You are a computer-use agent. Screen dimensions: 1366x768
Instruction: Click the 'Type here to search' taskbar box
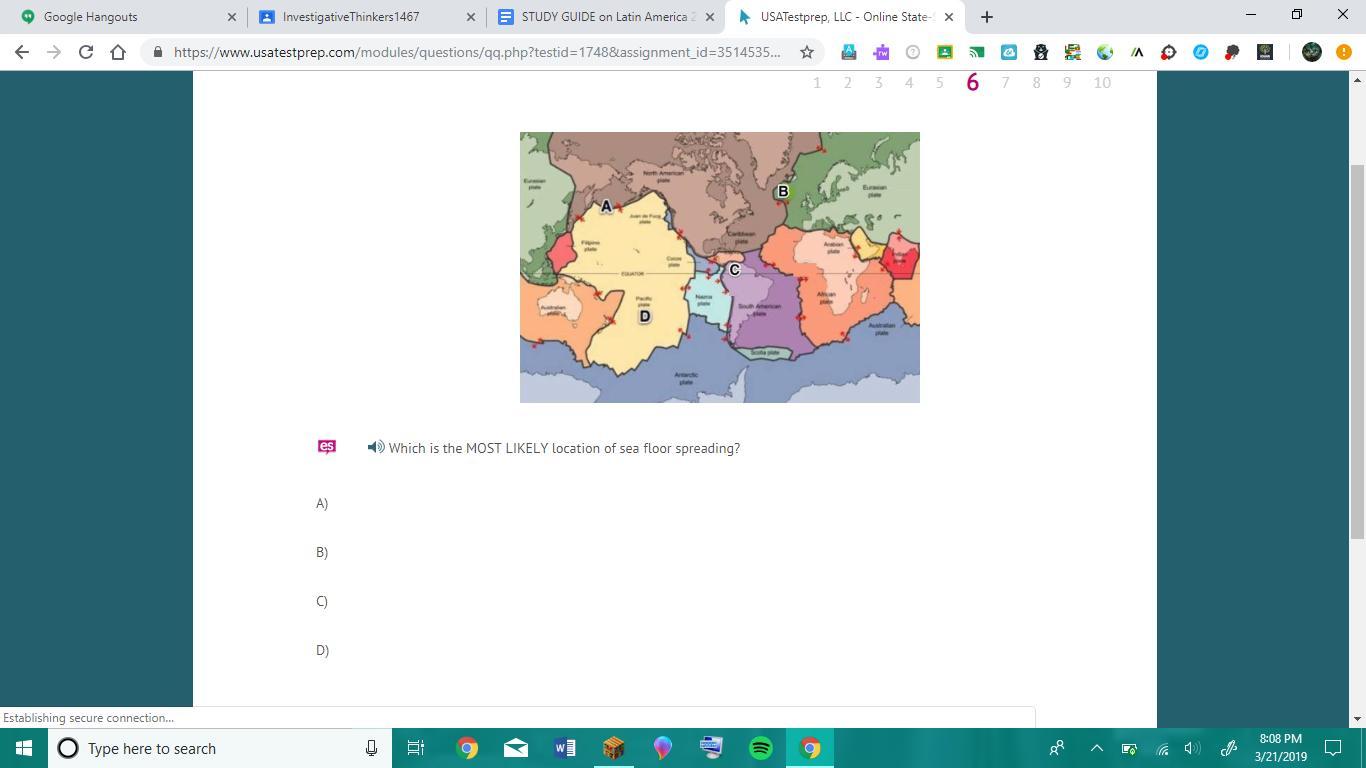[x=218, y=748]
